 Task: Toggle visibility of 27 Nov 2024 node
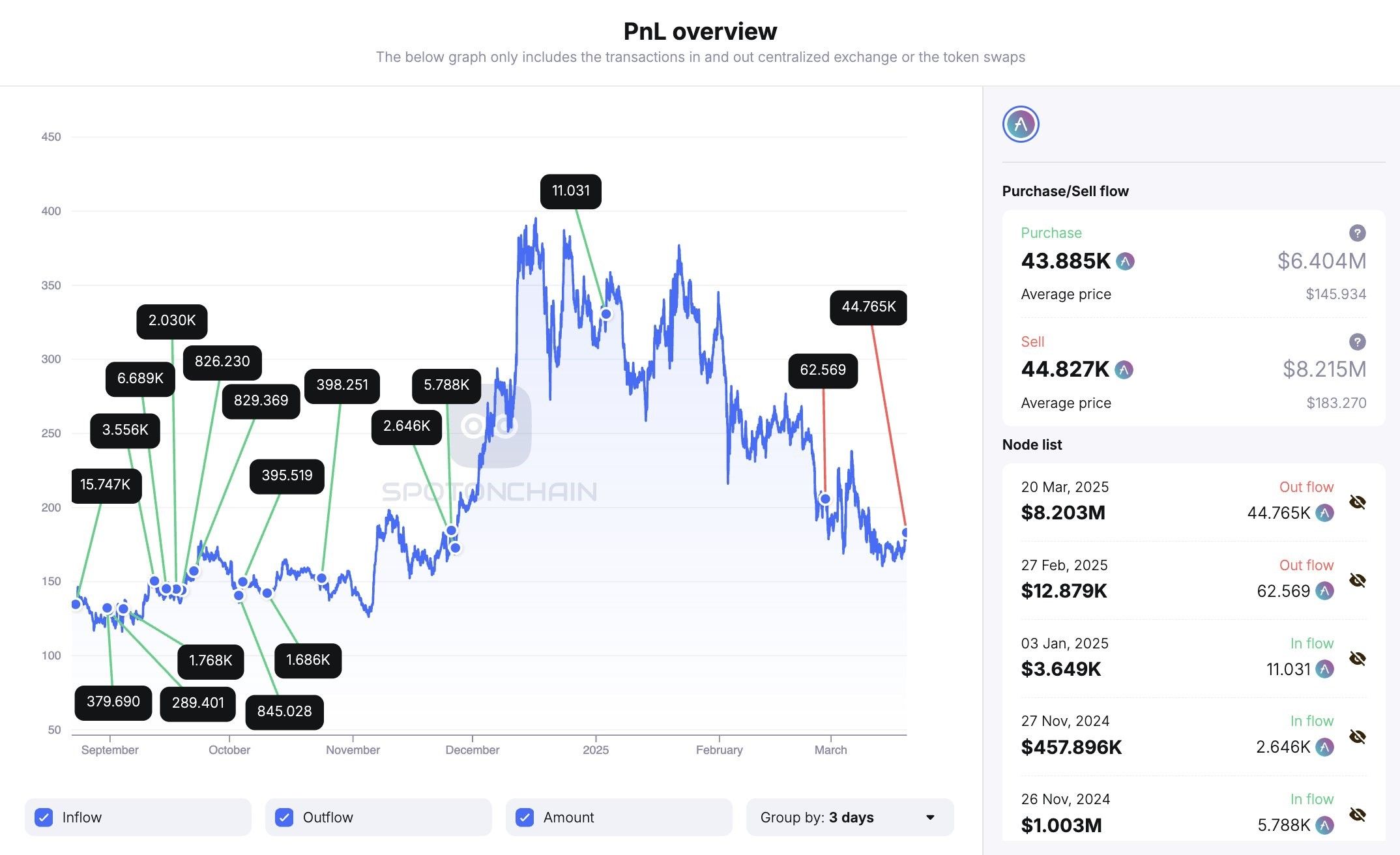1357,737
